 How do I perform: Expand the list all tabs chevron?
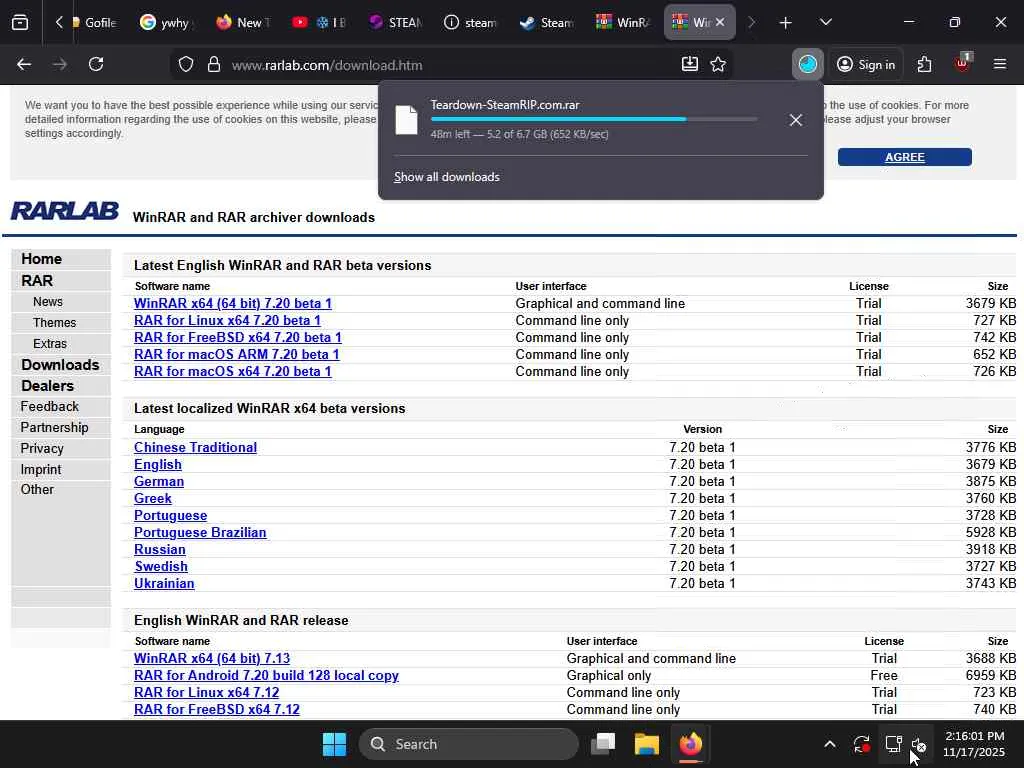(825, 22)
